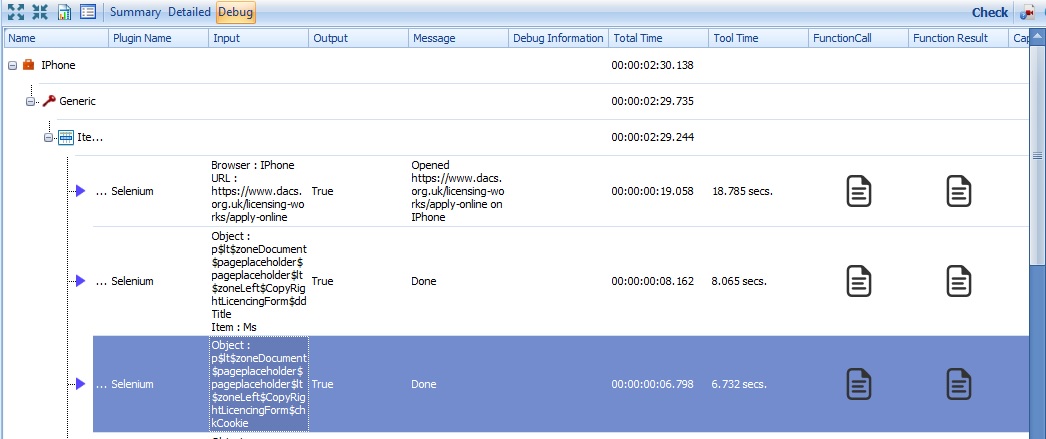1046x439 pixels.
Task: Open the chart report icon
Action: pyautogui.click(x=64, y=11)
